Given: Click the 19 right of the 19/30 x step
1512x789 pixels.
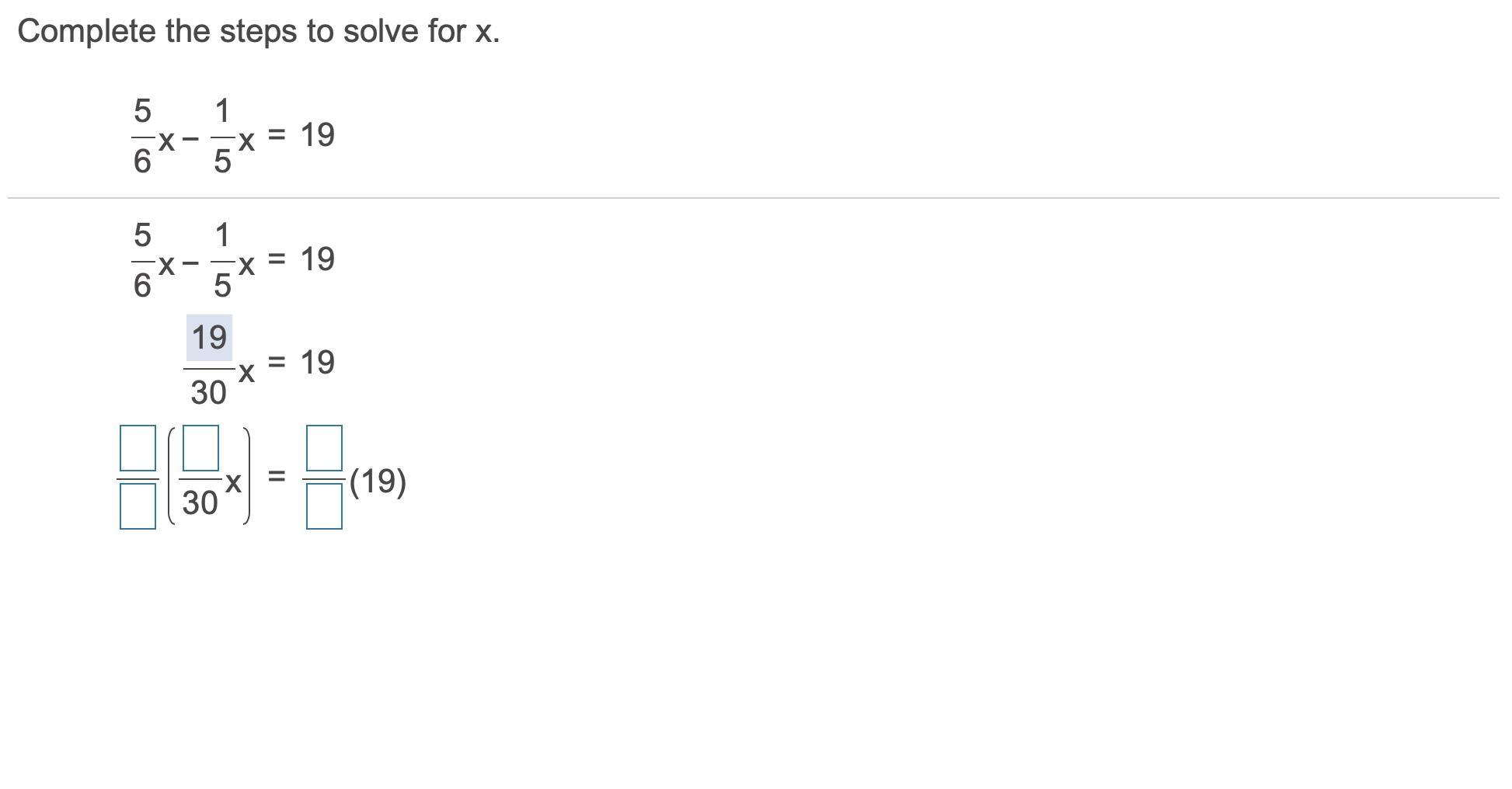Looking at the screenshot, I should [x=317, y=363].
